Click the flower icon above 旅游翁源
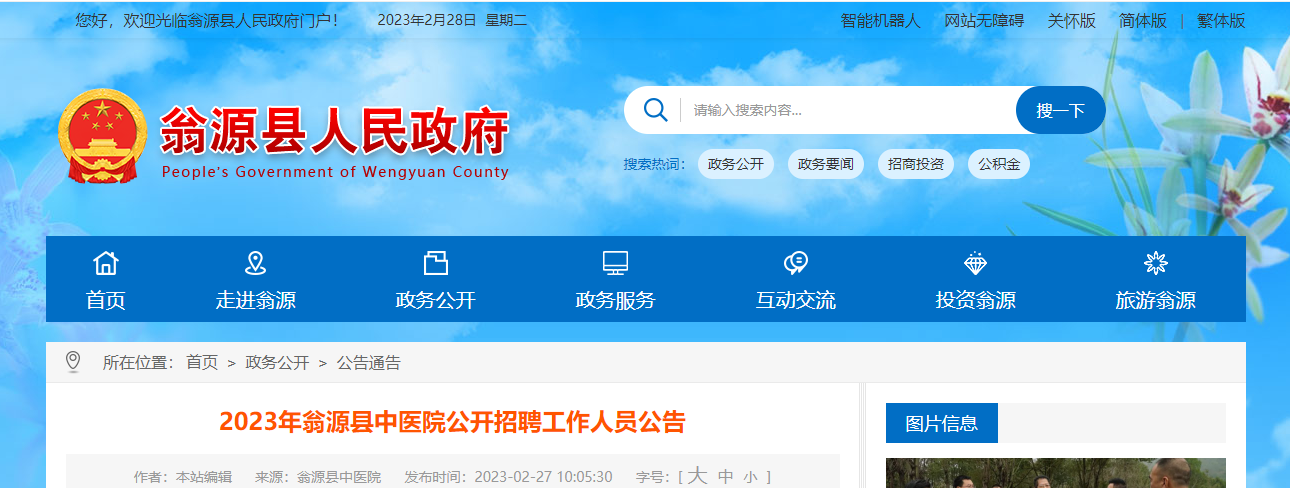This screenshot has width=1290, height=488. click(x=1156, y=263)
